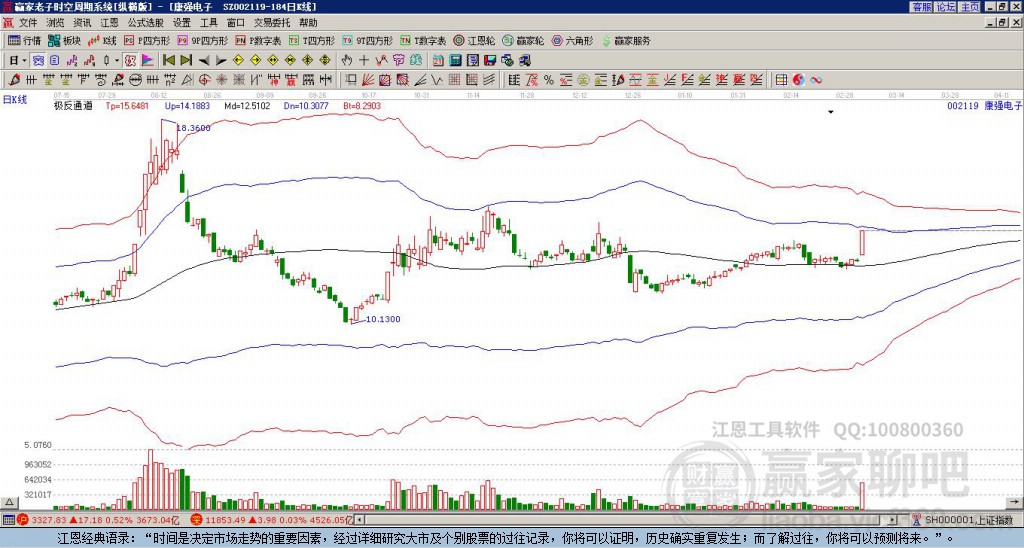Jump to last bar icon
1024x548 pixels.
[186, 61]
